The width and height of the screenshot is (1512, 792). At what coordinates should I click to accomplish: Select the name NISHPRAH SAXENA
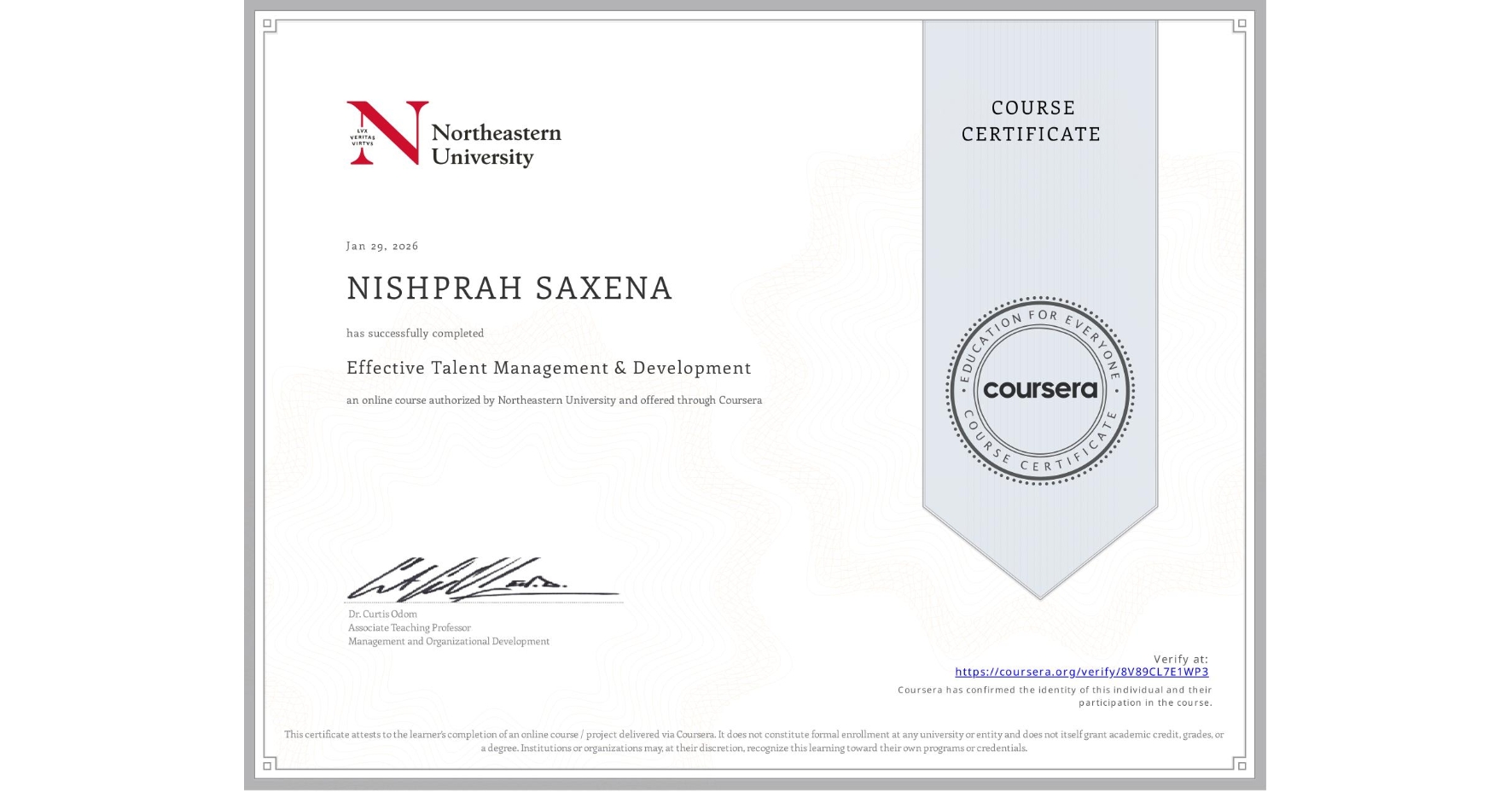coord(509,288)
